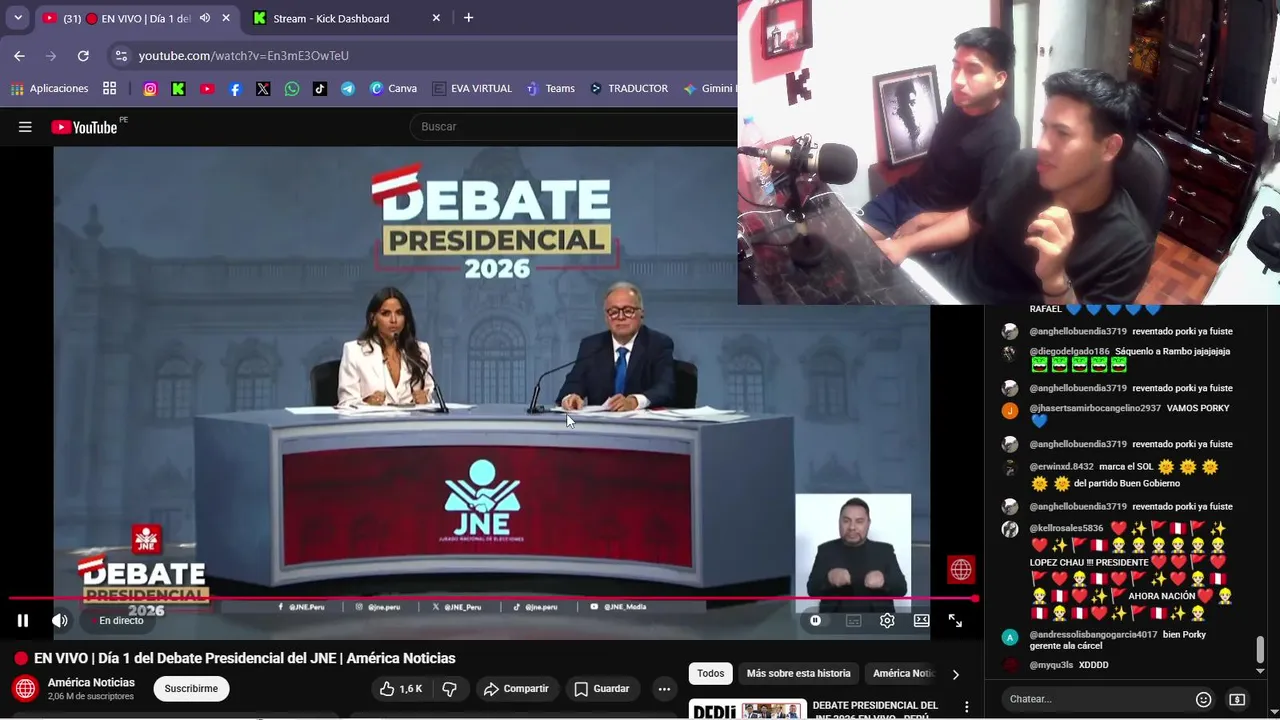The width and height of the screenshot is (1280, 720).
Task: Mute the EN VIVO tab audio icon
Action: [205, 18]
